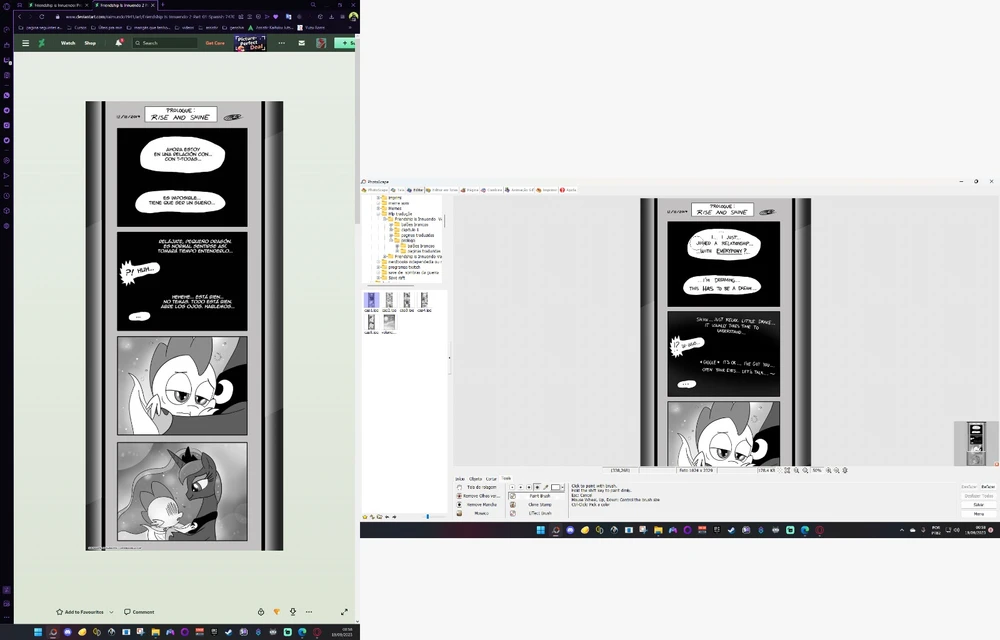
Task: Click the DeviantArt logo icon
Action: (x=41, y=43)
